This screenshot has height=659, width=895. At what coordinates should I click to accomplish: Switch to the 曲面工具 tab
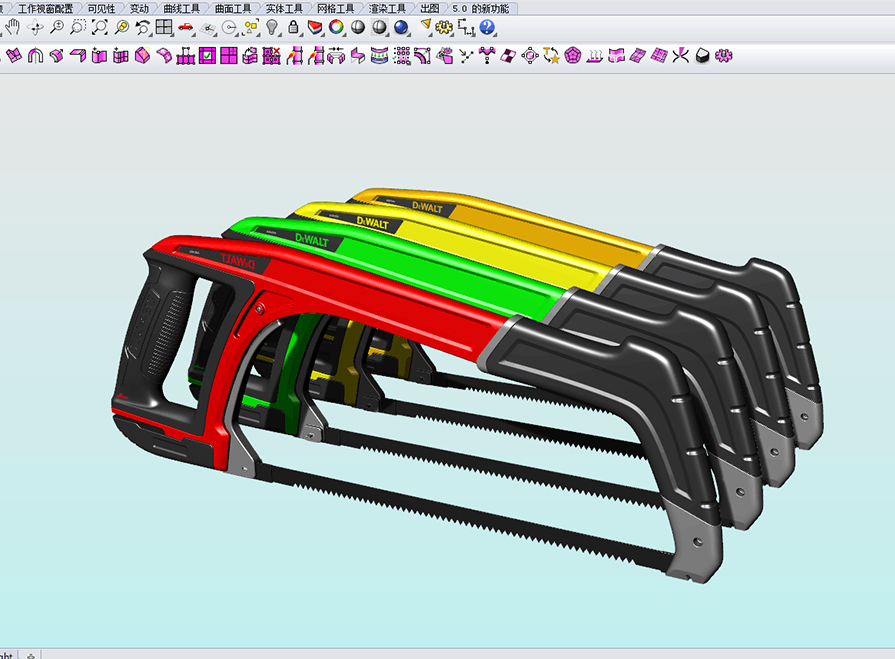coord(233,9)
